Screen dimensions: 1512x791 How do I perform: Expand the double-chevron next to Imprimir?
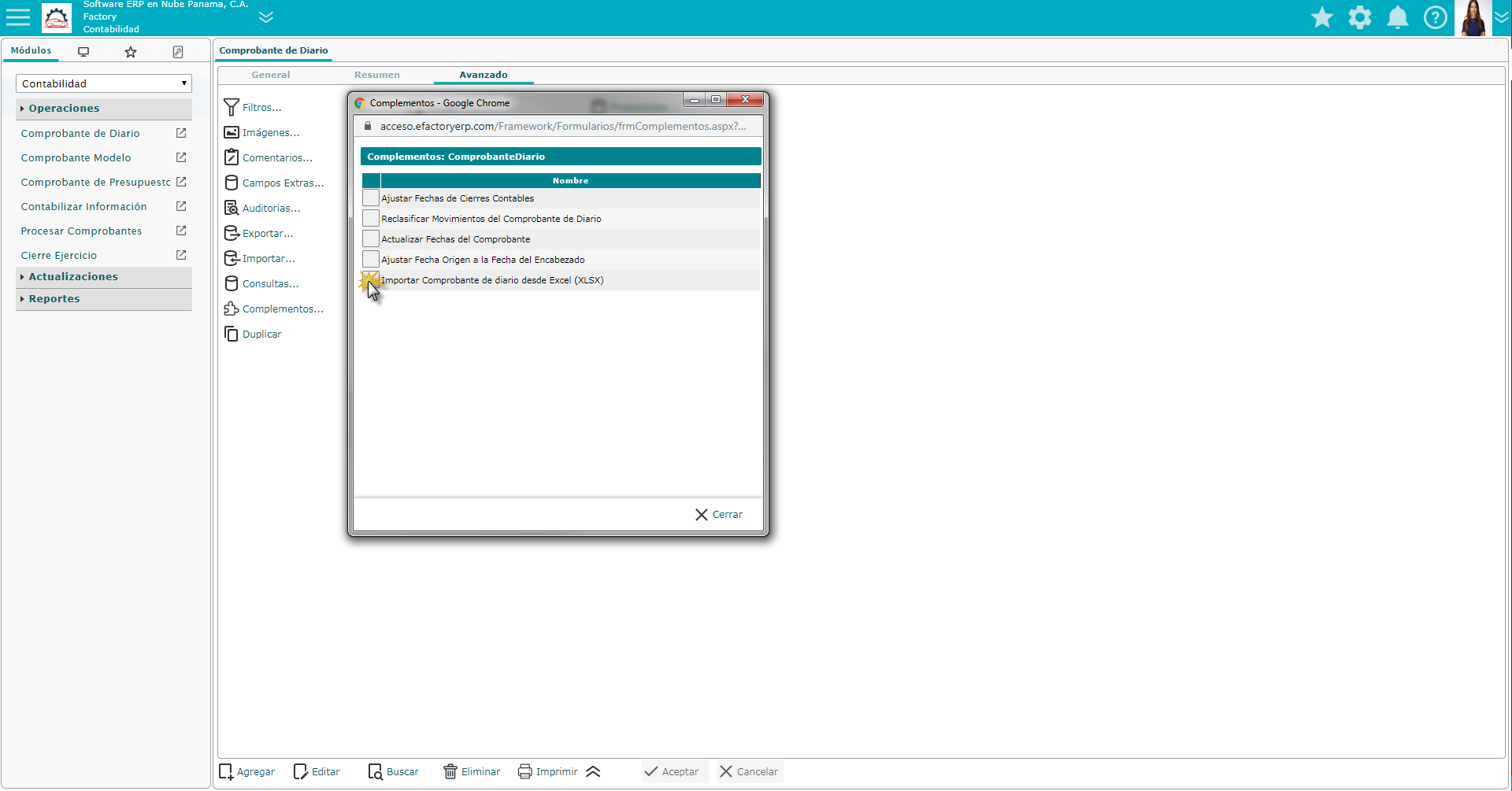tap(594, 772)
